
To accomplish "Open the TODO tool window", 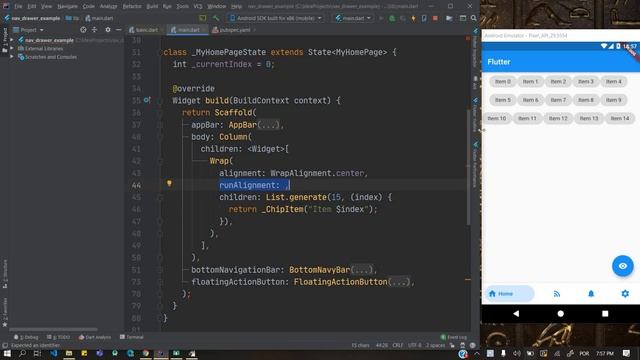I will 59,337.
